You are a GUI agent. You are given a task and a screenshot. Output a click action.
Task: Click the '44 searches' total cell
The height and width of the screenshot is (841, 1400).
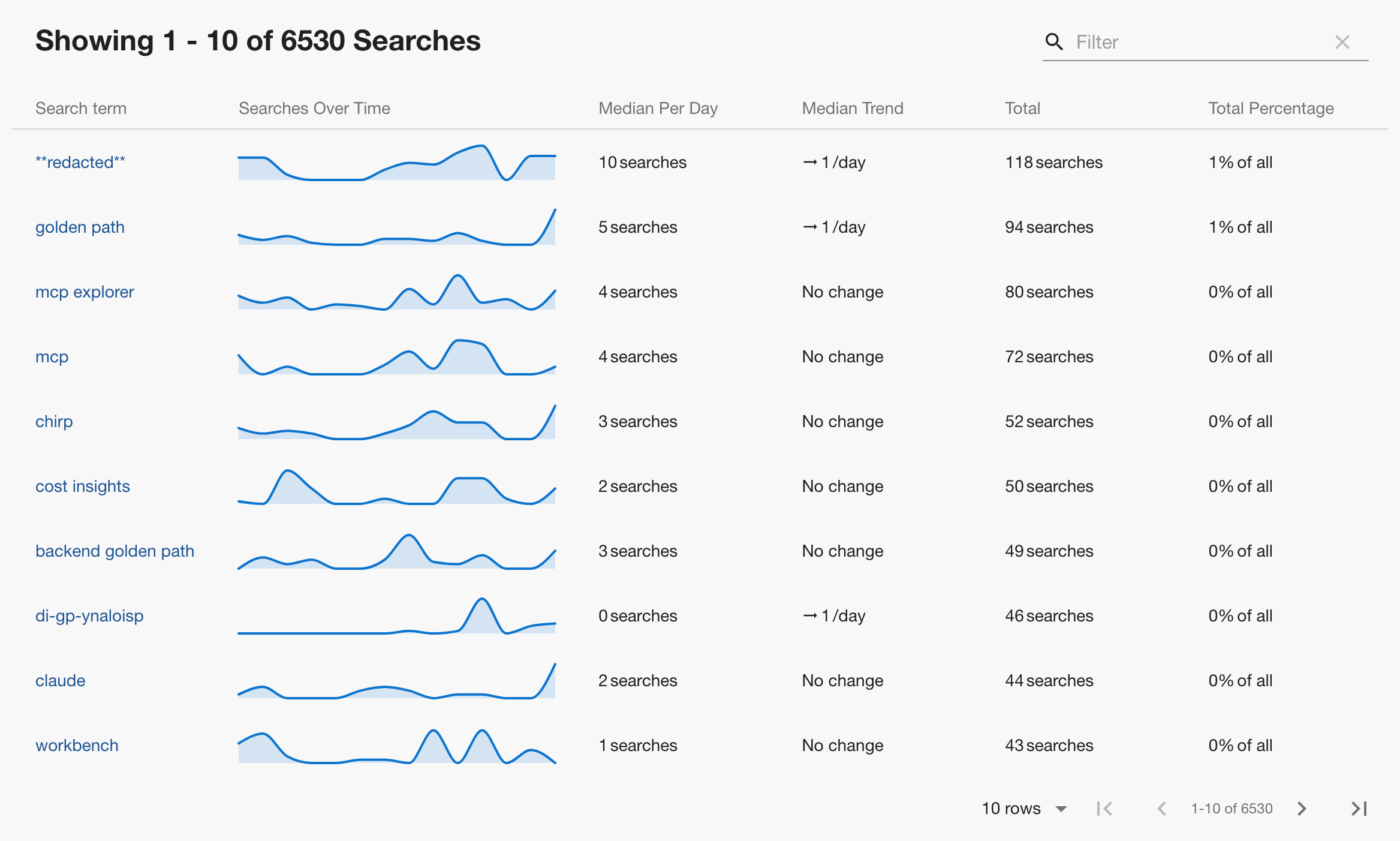click(x=1049, y=680)
